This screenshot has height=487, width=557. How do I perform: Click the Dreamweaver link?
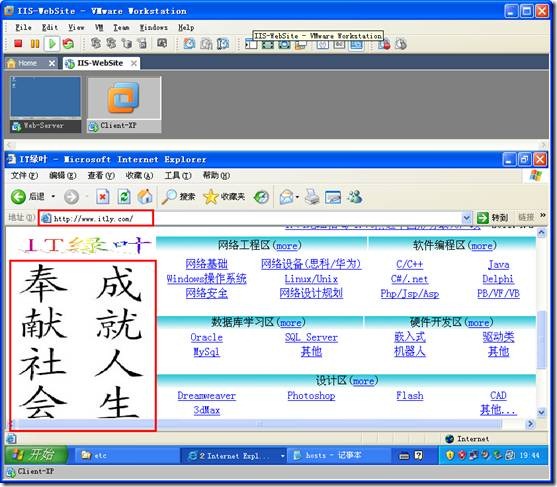(206, 395)
